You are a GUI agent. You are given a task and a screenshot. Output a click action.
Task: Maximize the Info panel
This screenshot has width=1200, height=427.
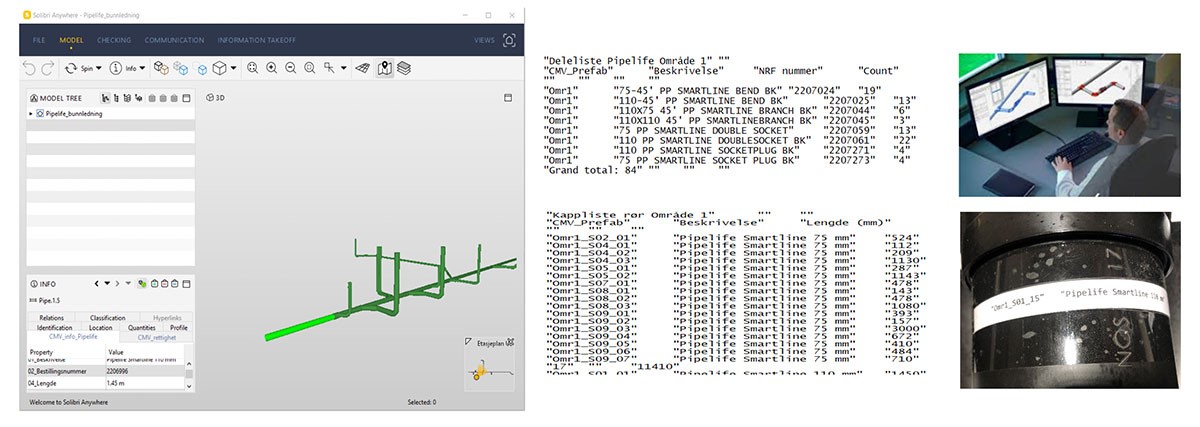186,284
